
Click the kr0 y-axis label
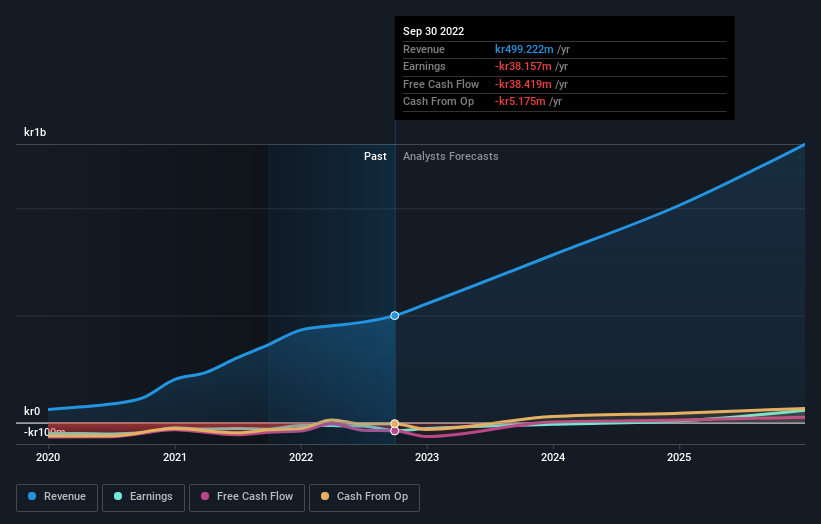[32, 411]
